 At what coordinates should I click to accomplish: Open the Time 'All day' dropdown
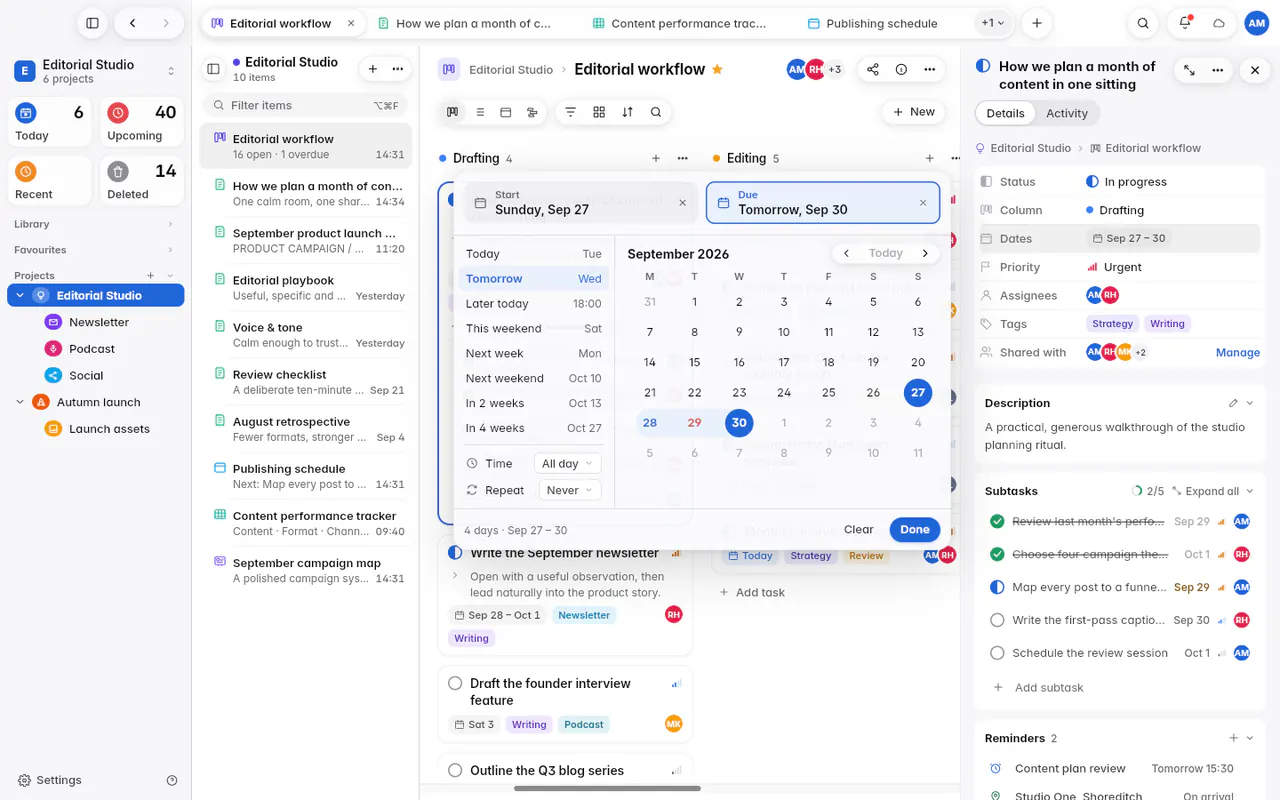click(x=569, y=464)
